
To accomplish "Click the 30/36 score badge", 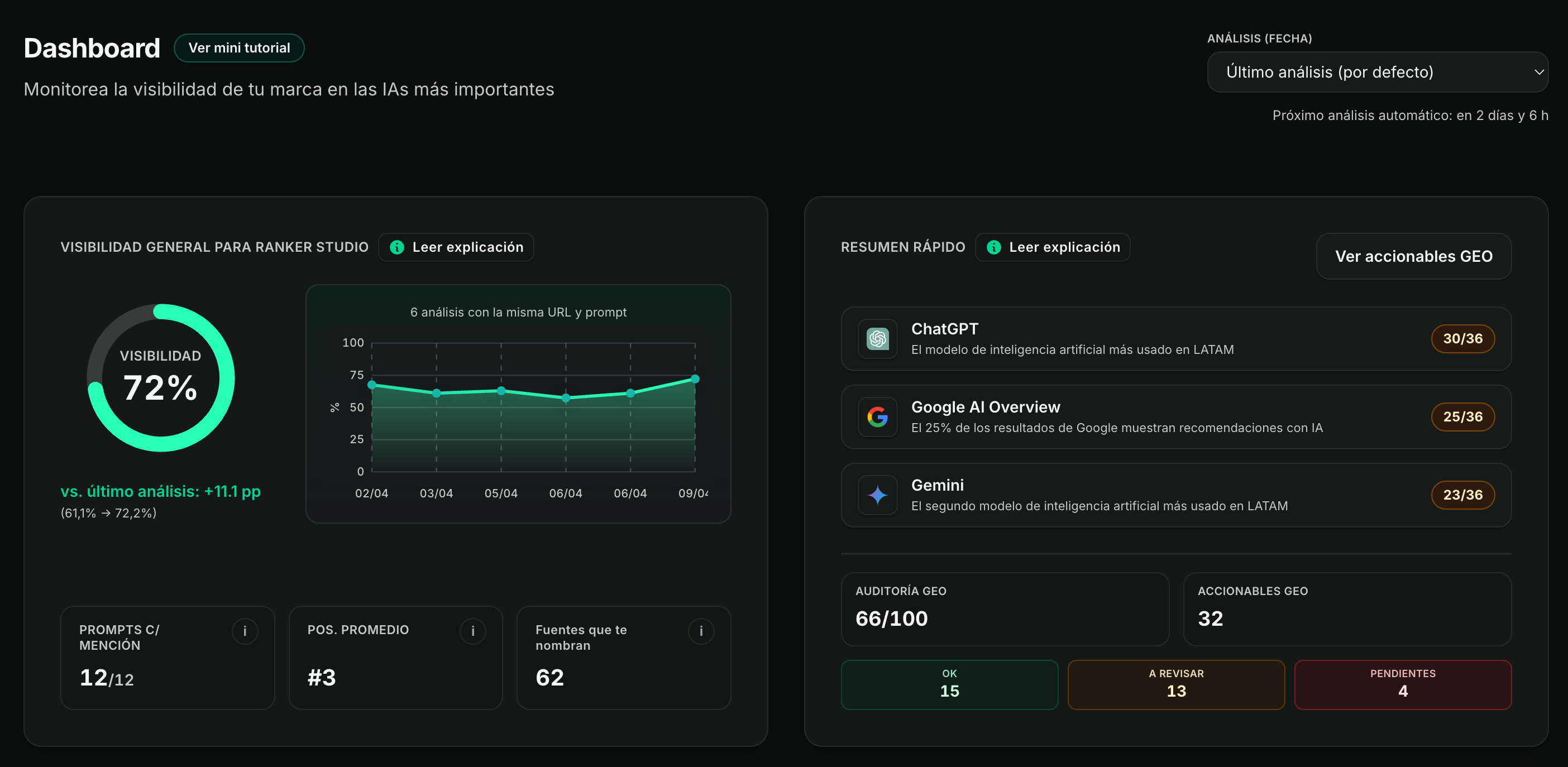I will pyautogui.click(x=1462, y=339).
